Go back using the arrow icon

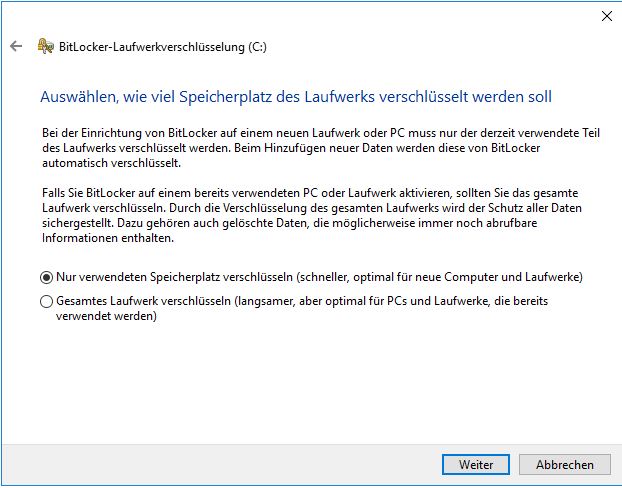click(16, 46)
